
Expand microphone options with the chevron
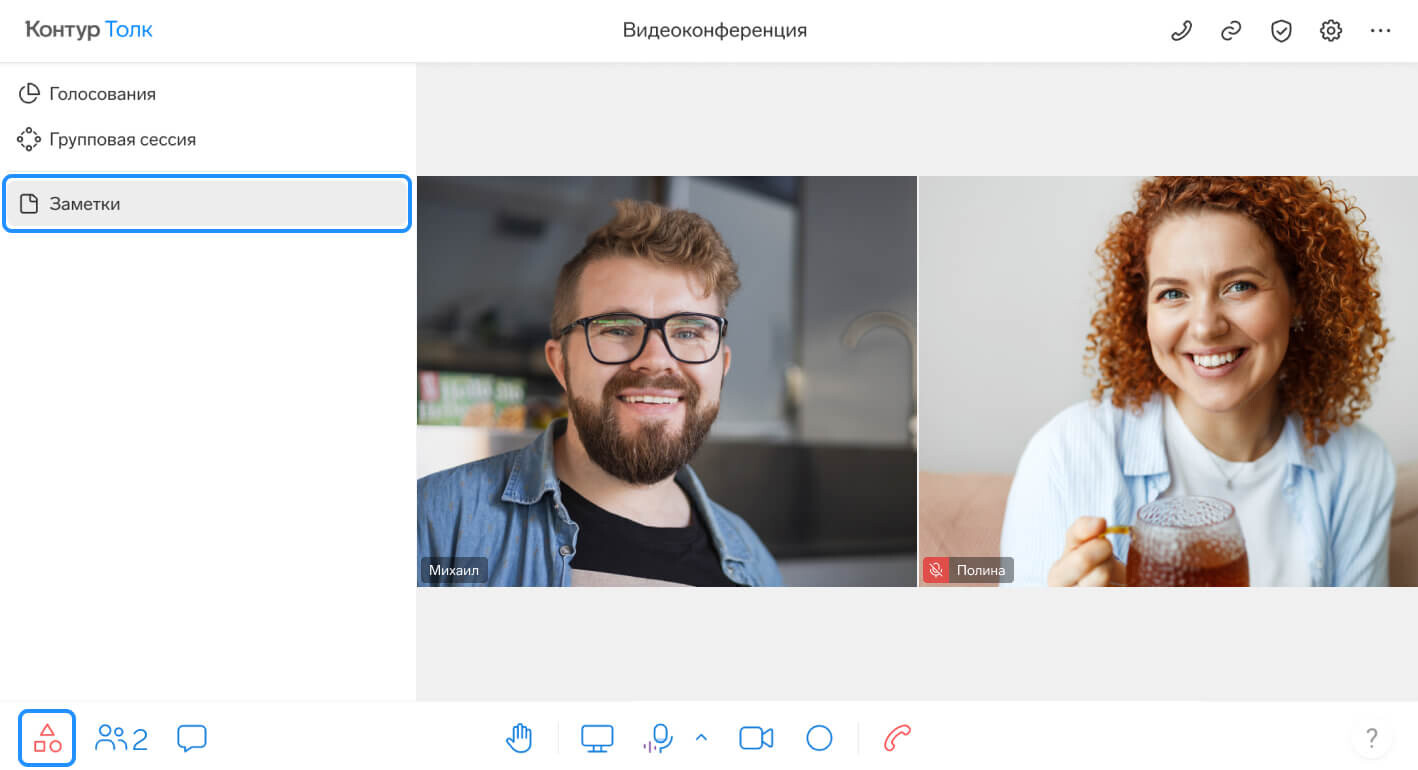pos(701,738)
